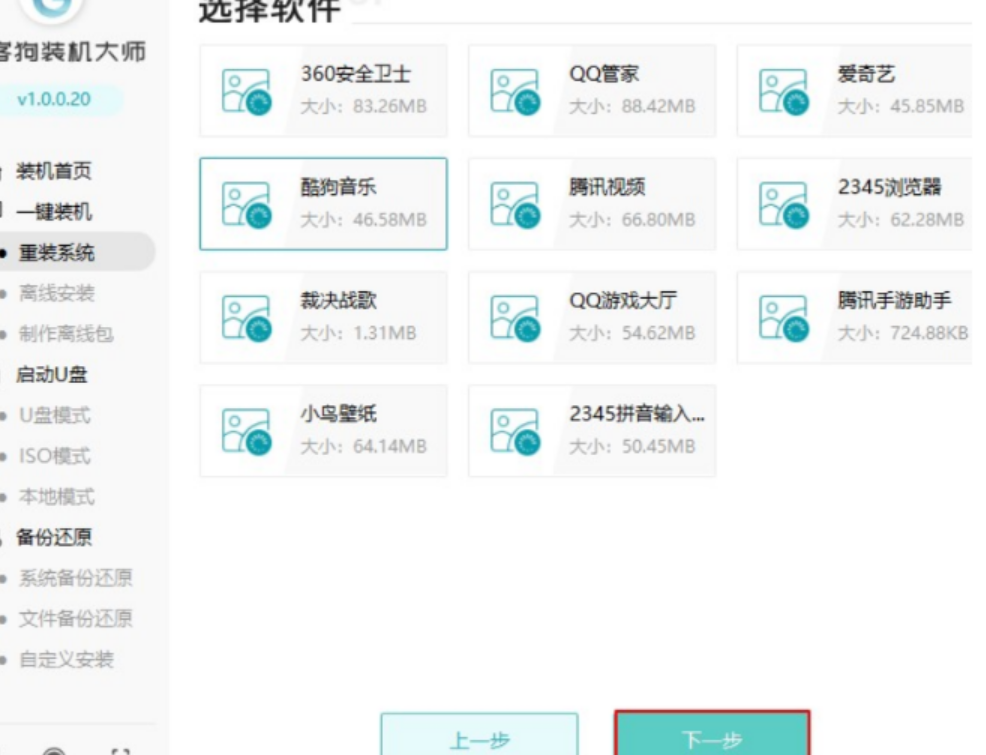Click the QQ管家 software icon
The width and height of the screenshot is (986, 755).
pyautogui.click(x=515, y=92)
